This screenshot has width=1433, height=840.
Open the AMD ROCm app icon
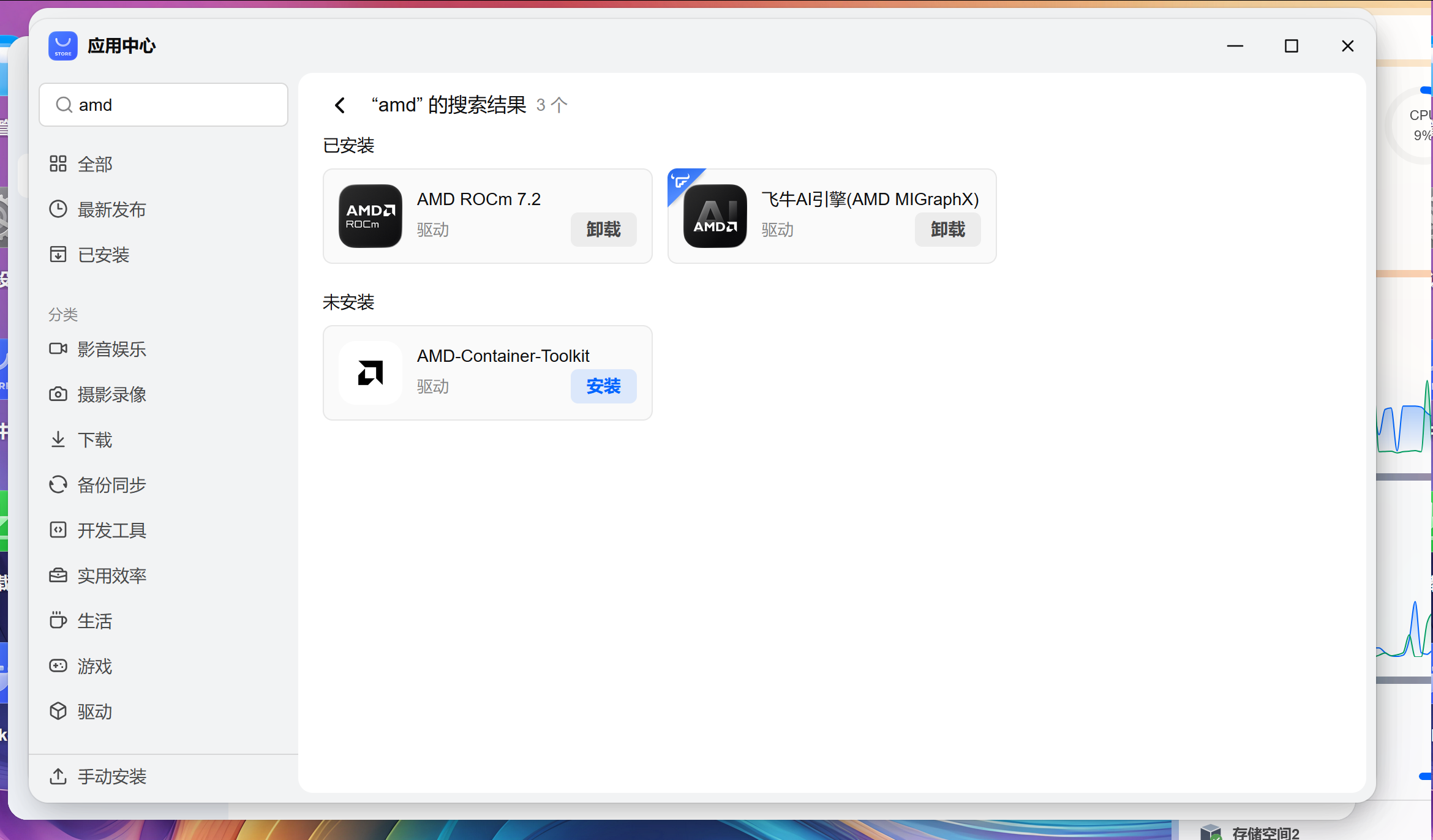(370, 216)
